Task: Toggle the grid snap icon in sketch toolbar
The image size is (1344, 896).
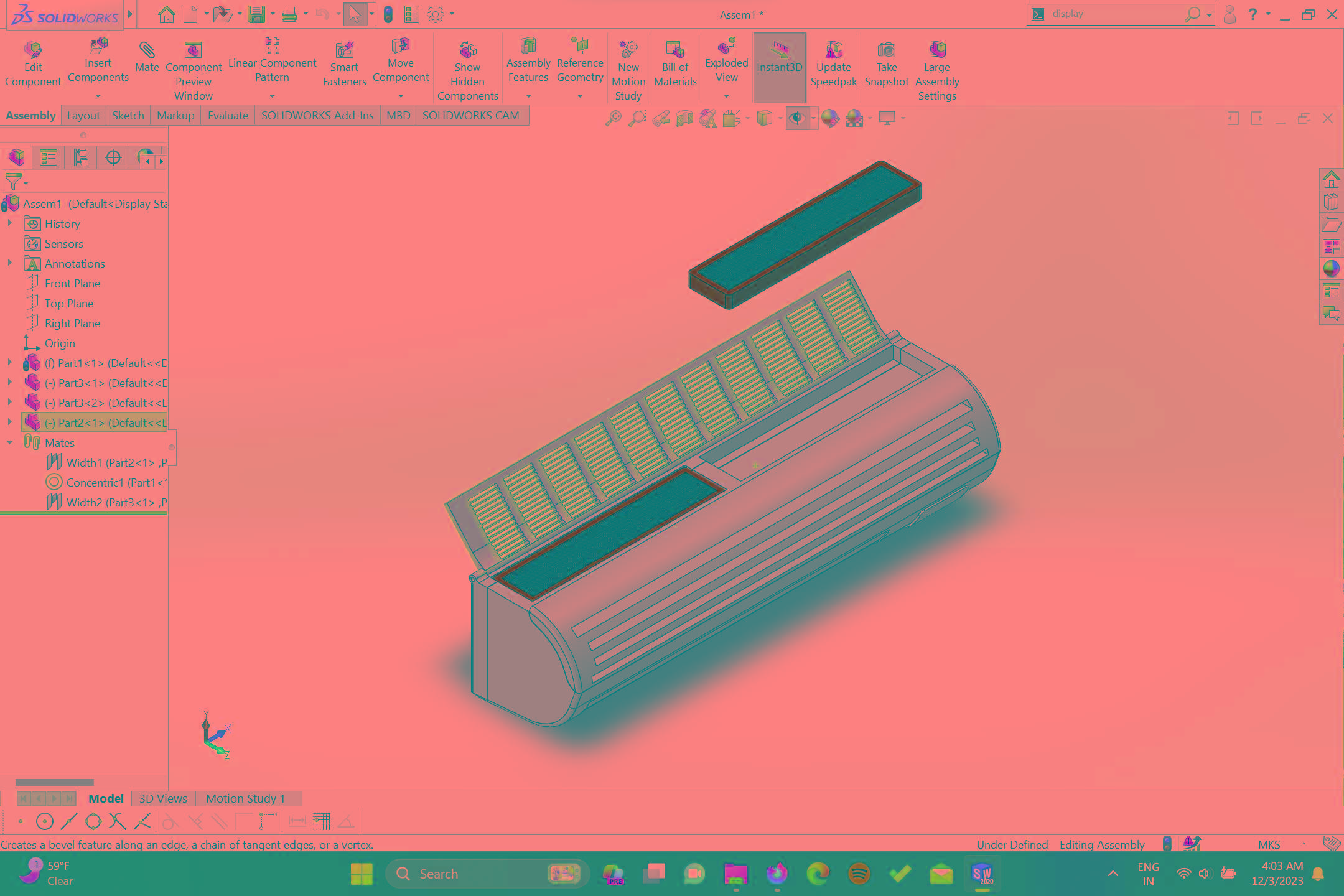Action: tap(322, 821)
